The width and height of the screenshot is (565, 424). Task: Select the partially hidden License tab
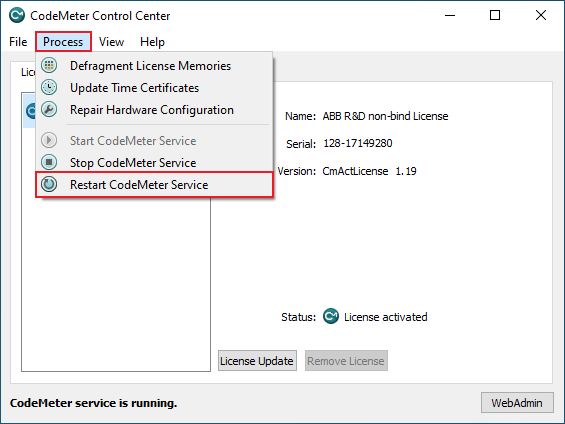(27, 72)
